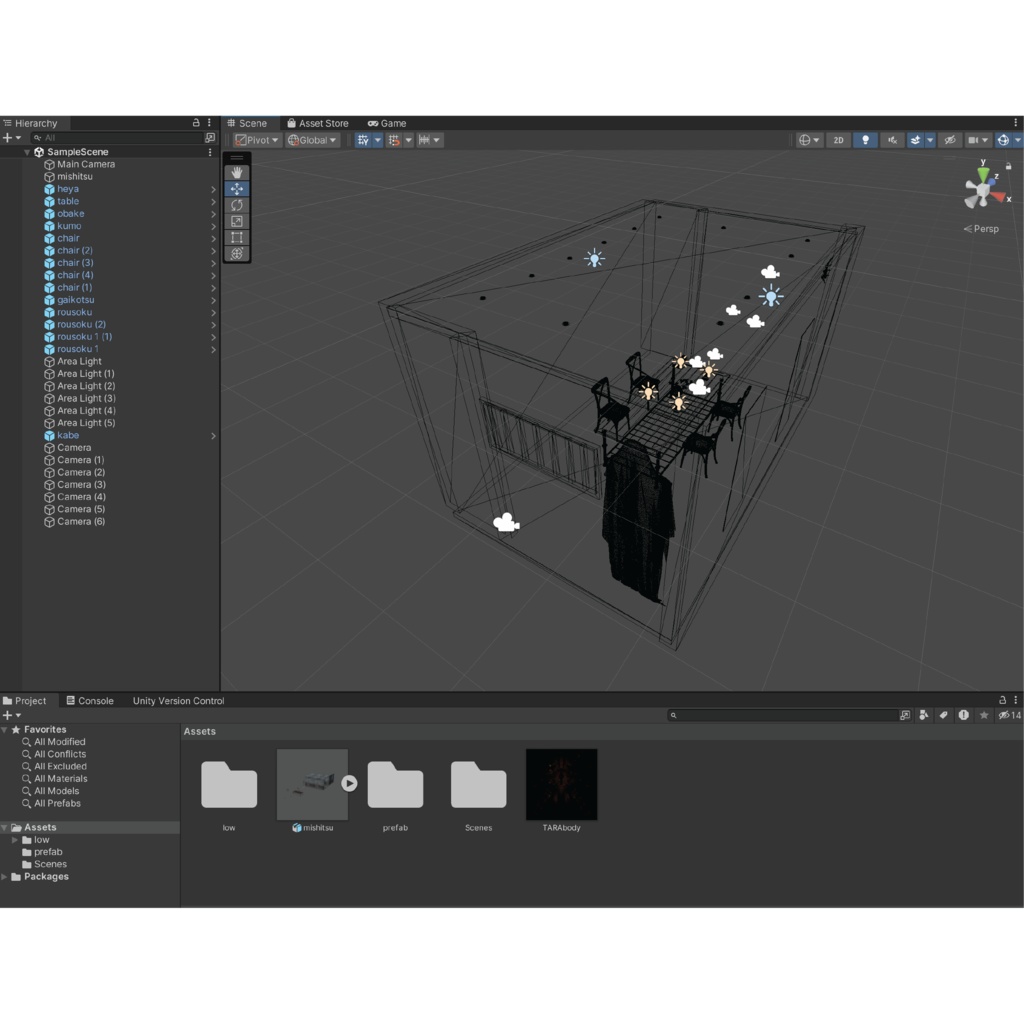This screenshot has width=1024, height=1024.
Task: Open the Pivot dropdown
Action: pyautogui.click(x=256, y=139)
